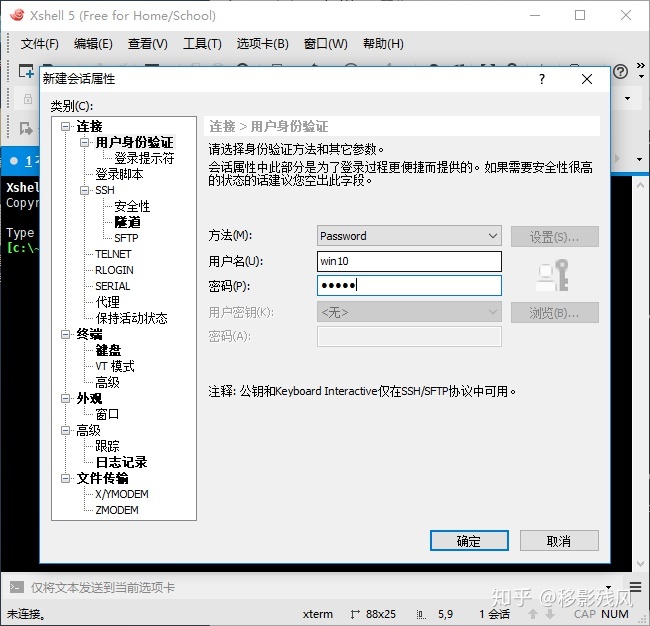Select 登录脚本 in the tree
650x626 pixels.
coord(119,175)
